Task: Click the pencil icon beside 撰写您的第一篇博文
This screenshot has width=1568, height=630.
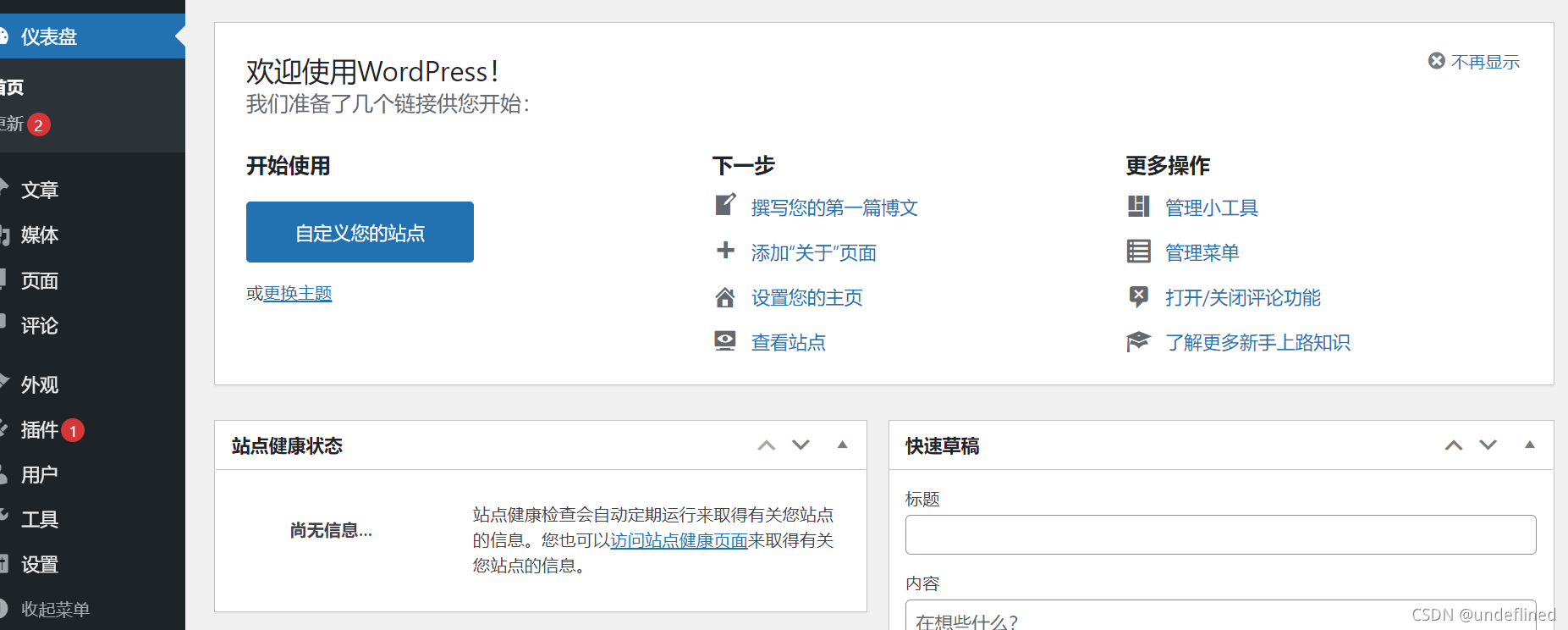Action: (725, 205)
